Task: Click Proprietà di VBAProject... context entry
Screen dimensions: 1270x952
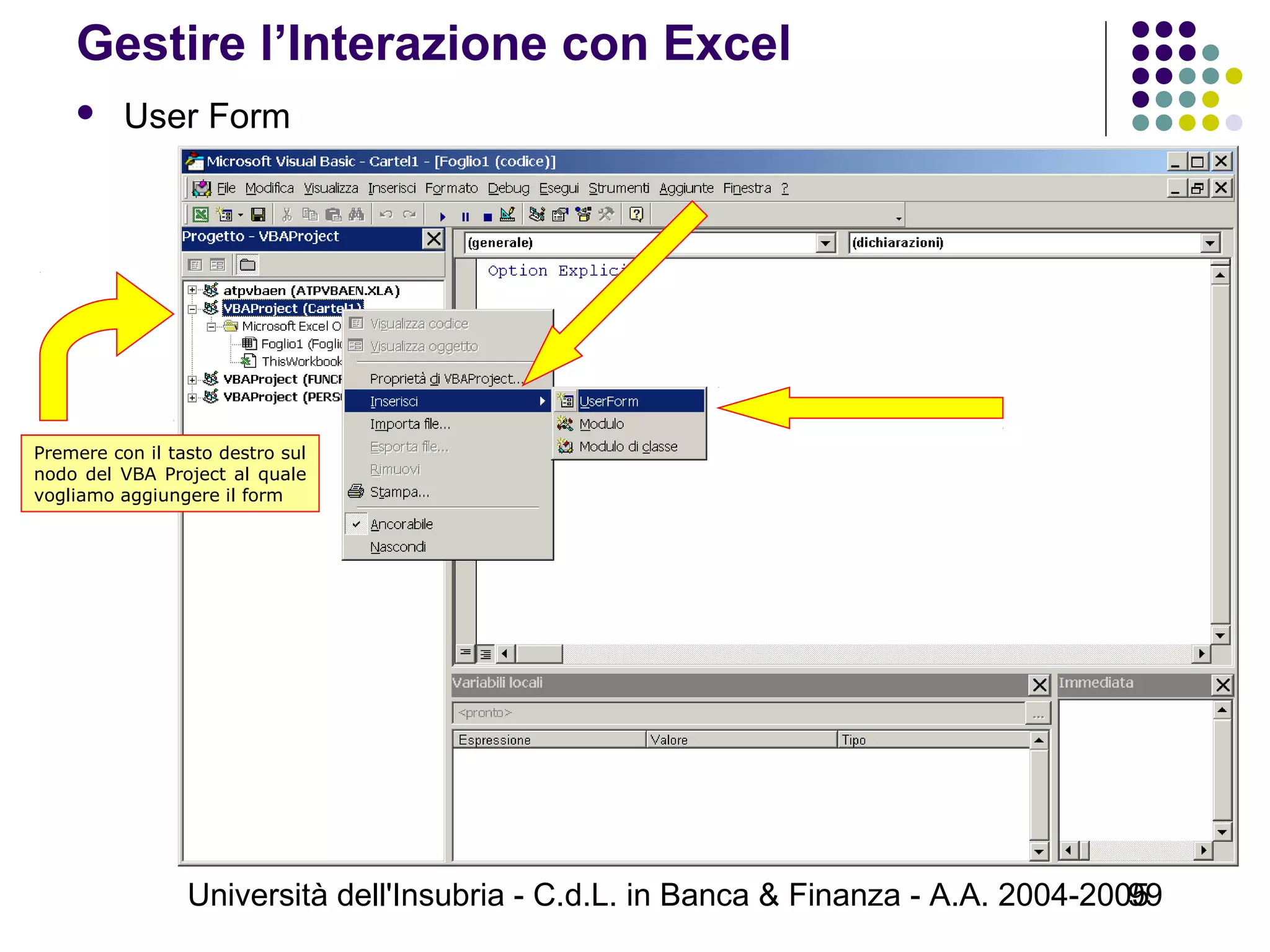Action: 447,379
